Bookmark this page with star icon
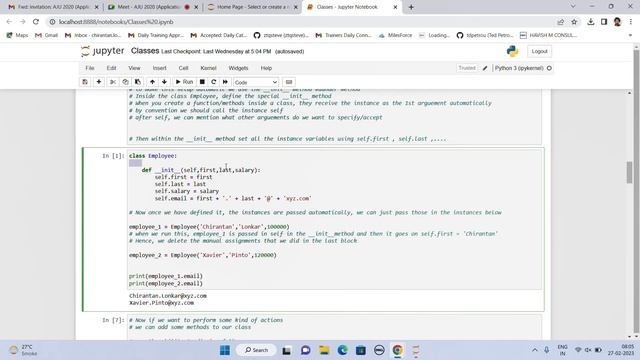This screenshot has width=640, height=360. click(x=574, y=22)
